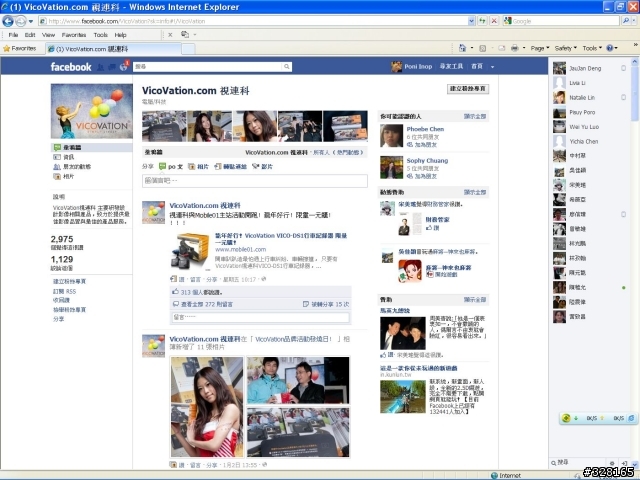Open the View menu
The height and width of the screenshot is (480, 640).
click(48, 35)
